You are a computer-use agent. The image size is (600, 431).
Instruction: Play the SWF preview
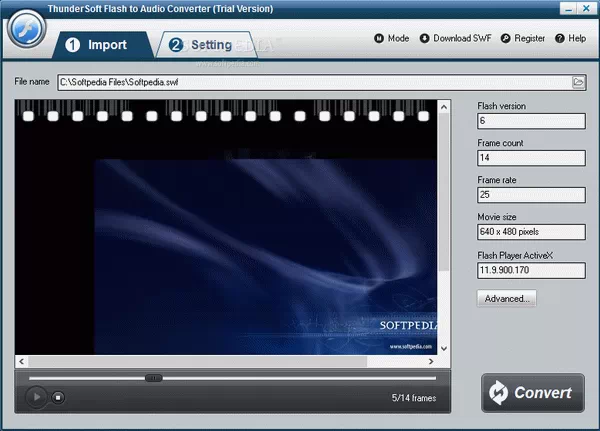coord(36,397)
